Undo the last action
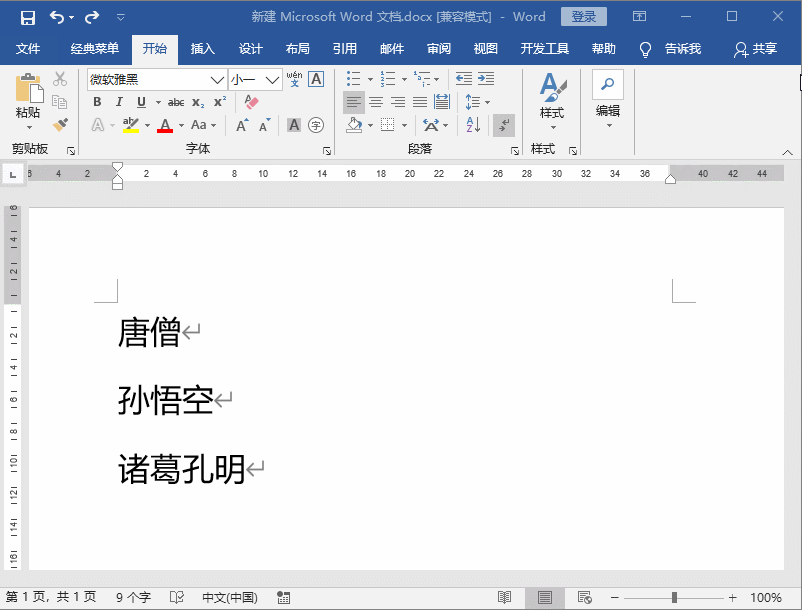802x610 pixels. click(56, 18)
